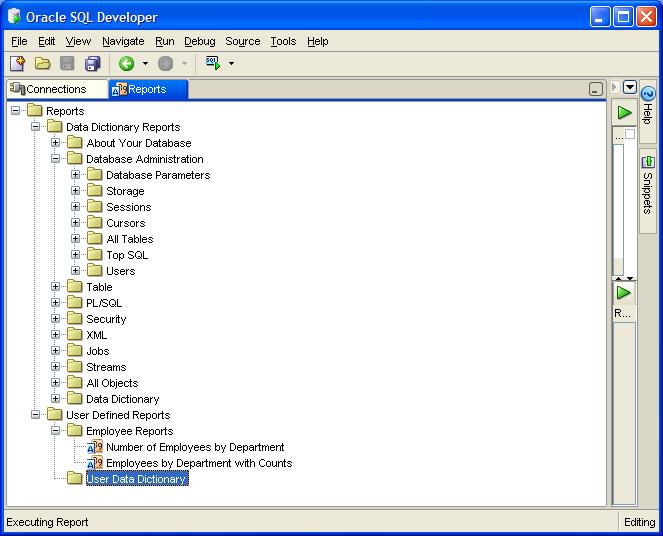Click the Save disk toolbar icon
This screenshot has width=663, height=536.
pos(67,63)
